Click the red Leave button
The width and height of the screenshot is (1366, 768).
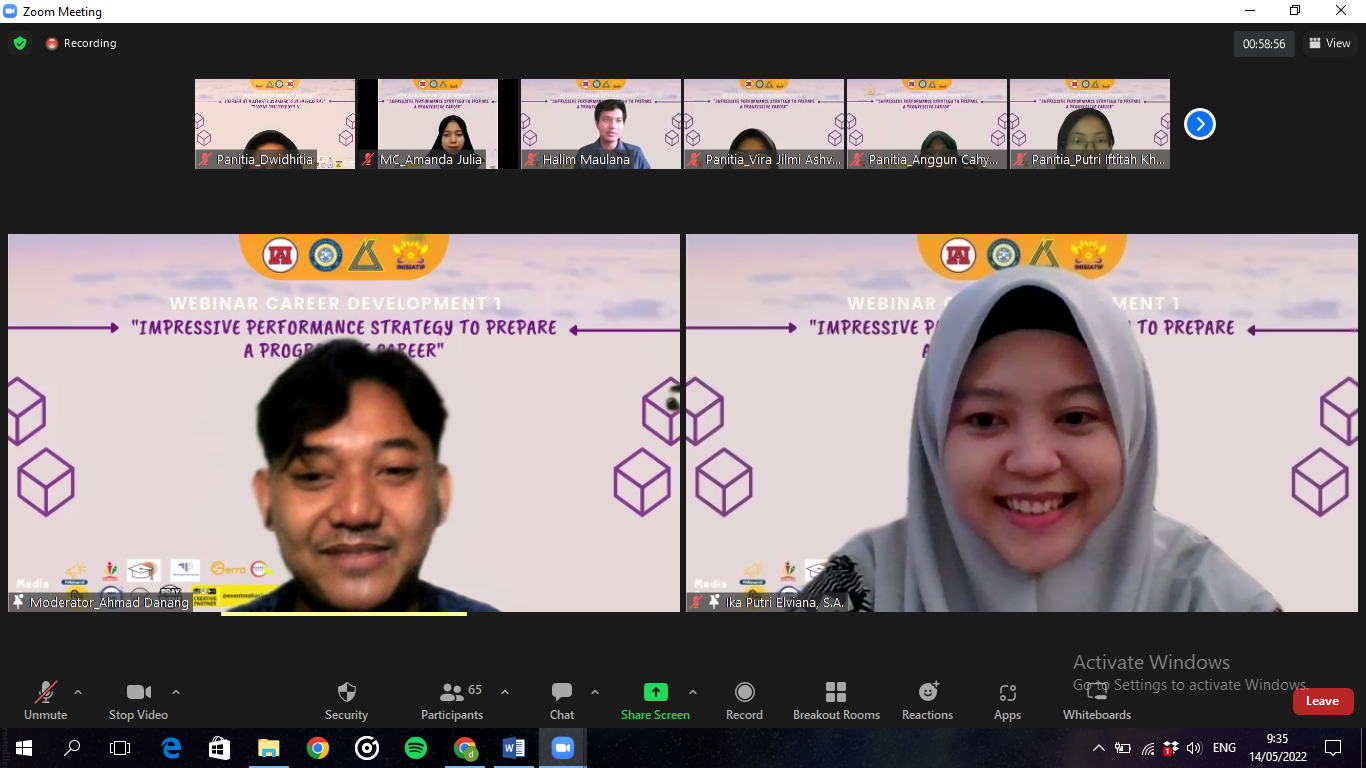(1322, 701)
